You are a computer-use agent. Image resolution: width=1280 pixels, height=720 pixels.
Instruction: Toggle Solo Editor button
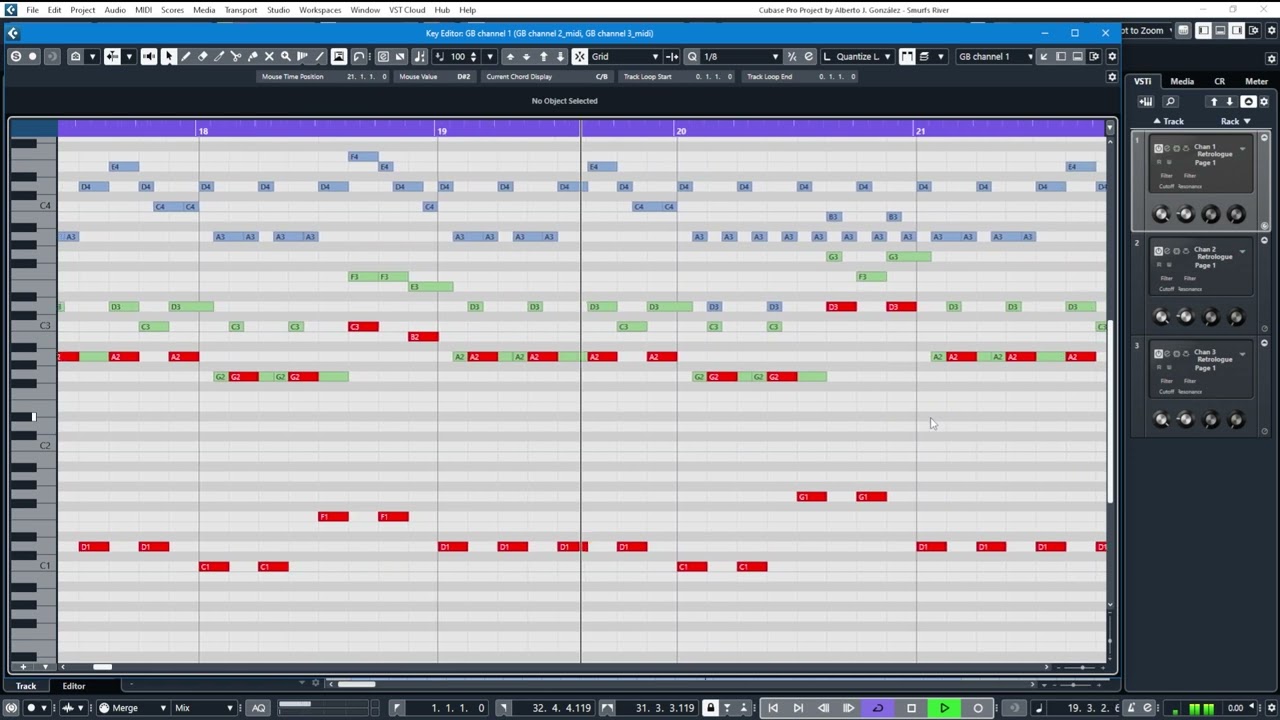tap(16, 57)
